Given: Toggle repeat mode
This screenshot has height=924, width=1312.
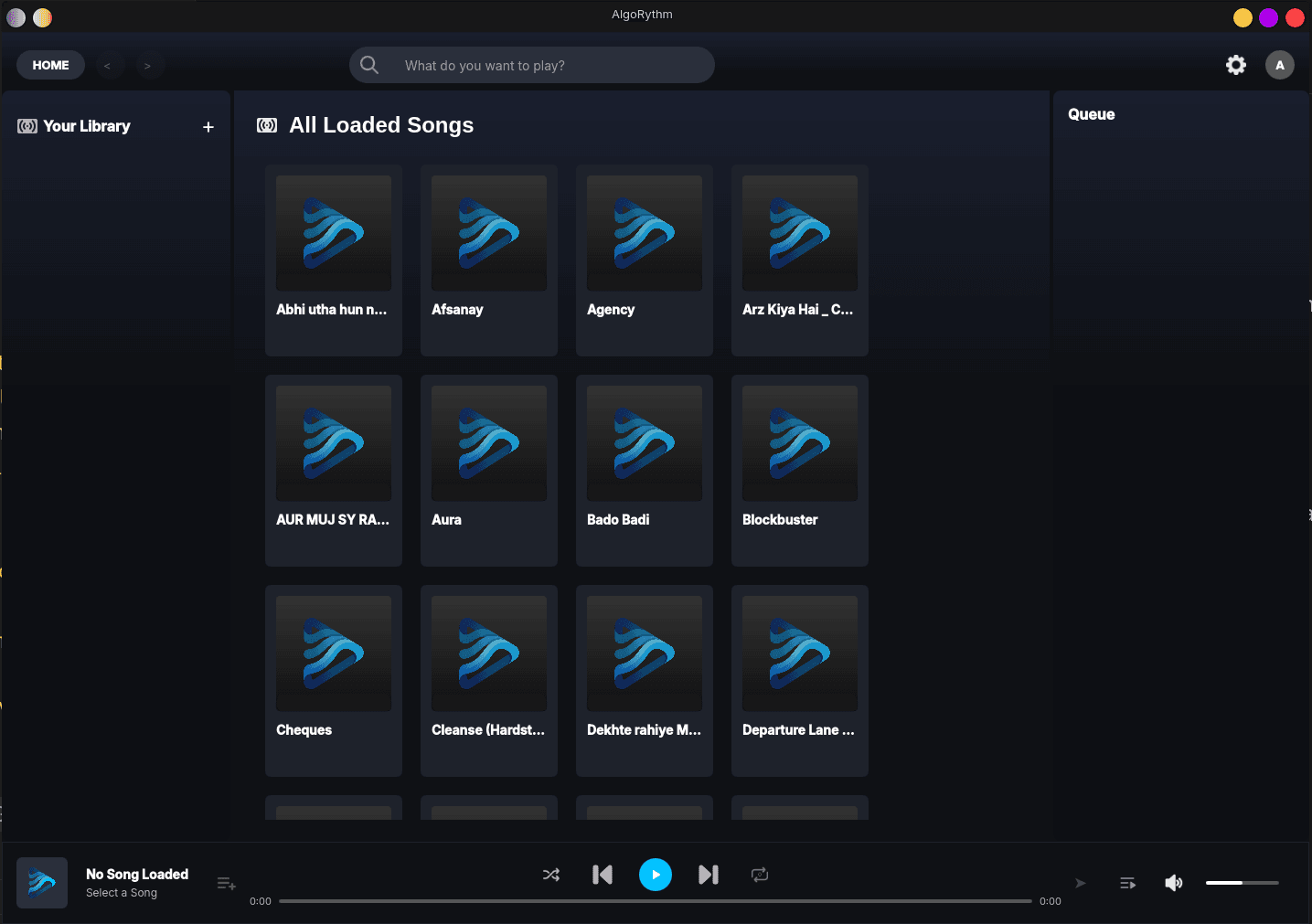Looking at the screenshot, I should click(760, 875).
